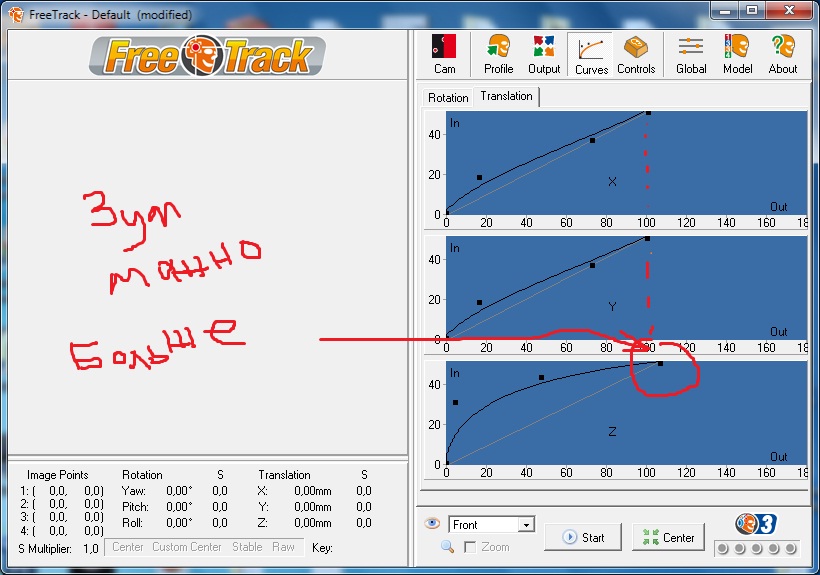Open the Controls section

tap(636, 54)
